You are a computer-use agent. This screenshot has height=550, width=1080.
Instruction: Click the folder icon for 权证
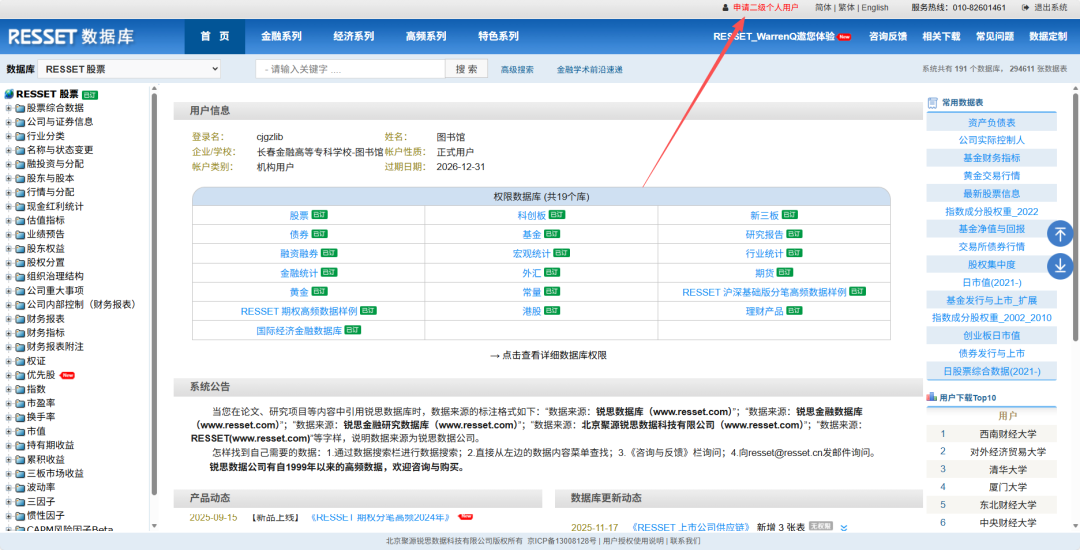[x=20, y=361]
